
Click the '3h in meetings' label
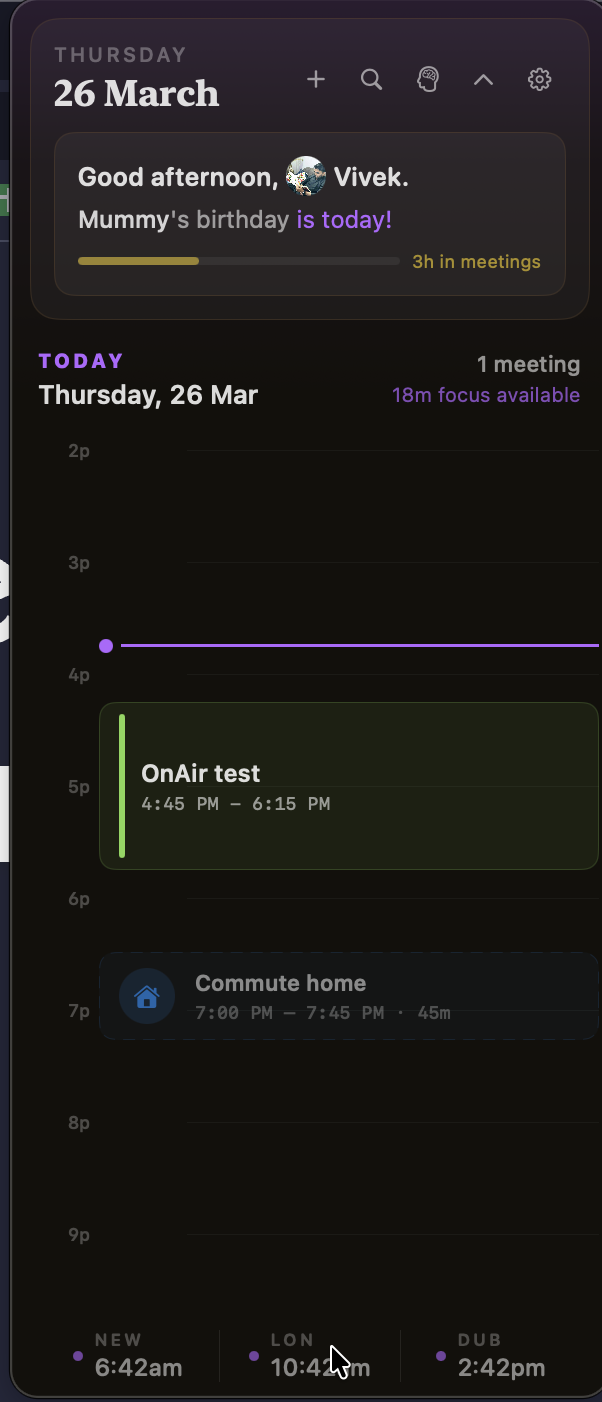tap(476, 261)
